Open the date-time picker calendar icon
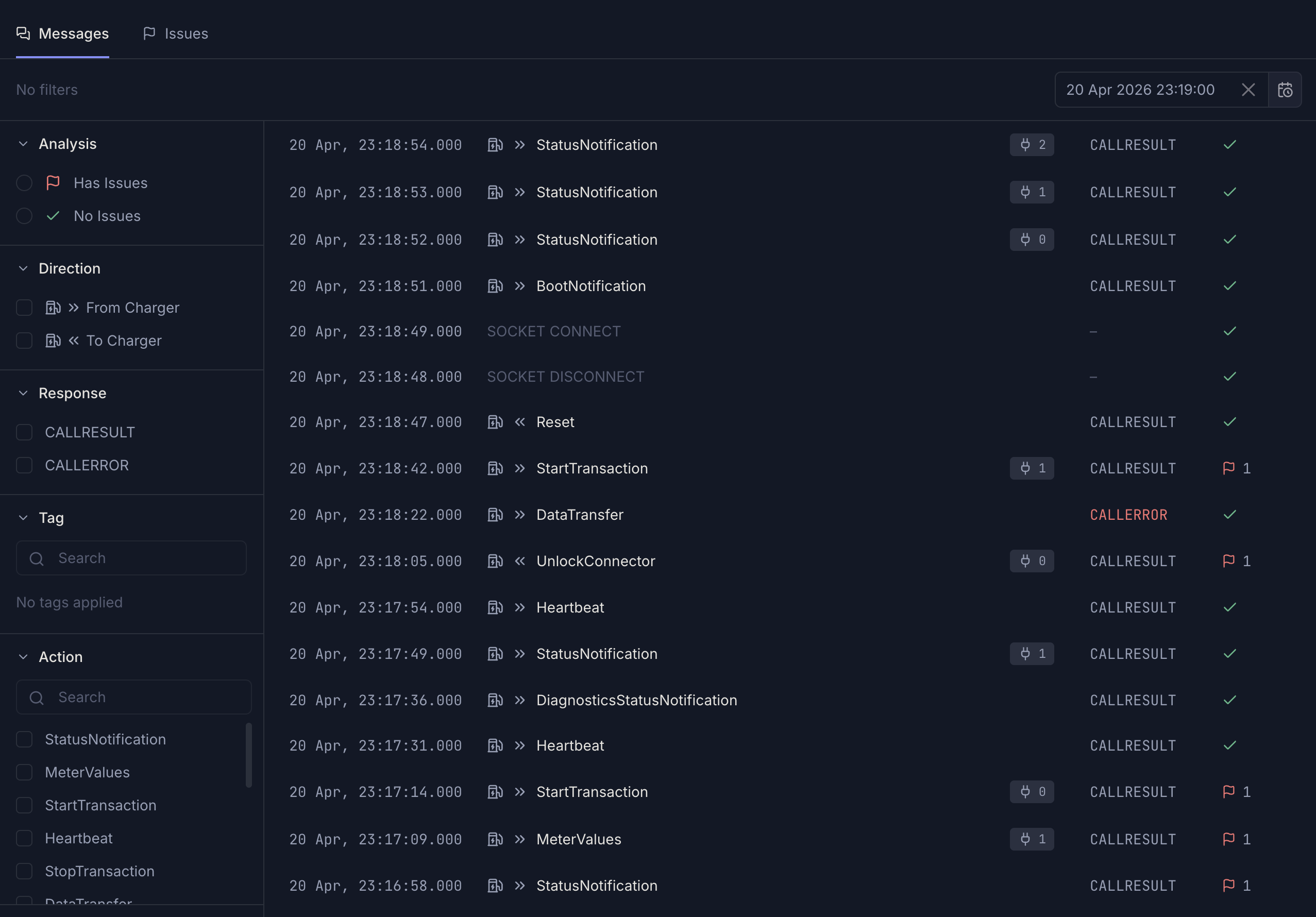This screenshot has height=917, width=1316. 1285,90
